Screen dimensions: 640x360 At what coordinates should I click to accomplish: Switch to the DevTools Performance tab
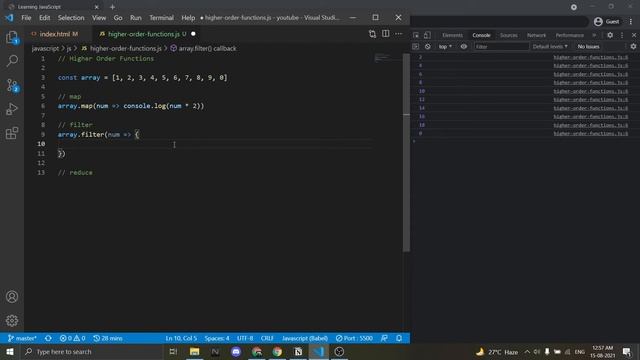click(569, 35)
